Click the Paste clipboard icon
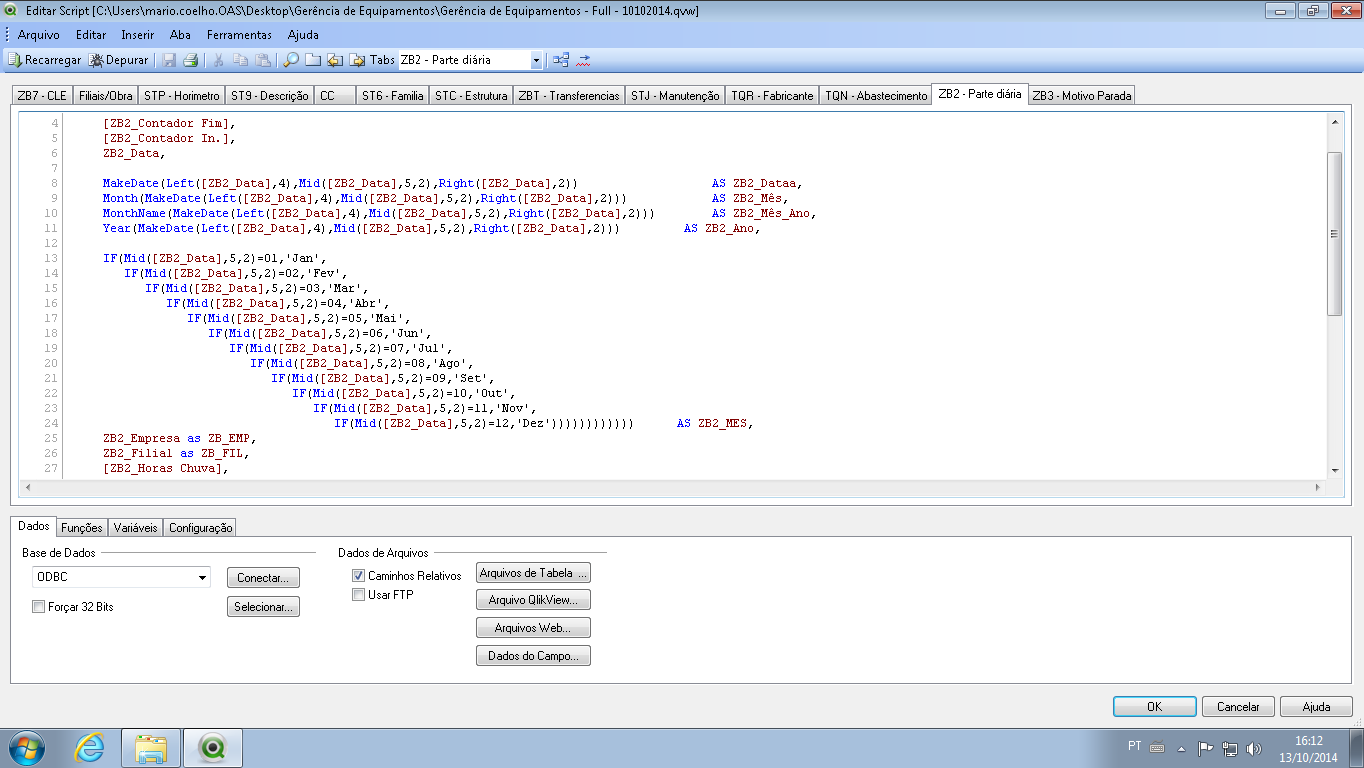Screen dimensions: 1364x768 (263, 60)
